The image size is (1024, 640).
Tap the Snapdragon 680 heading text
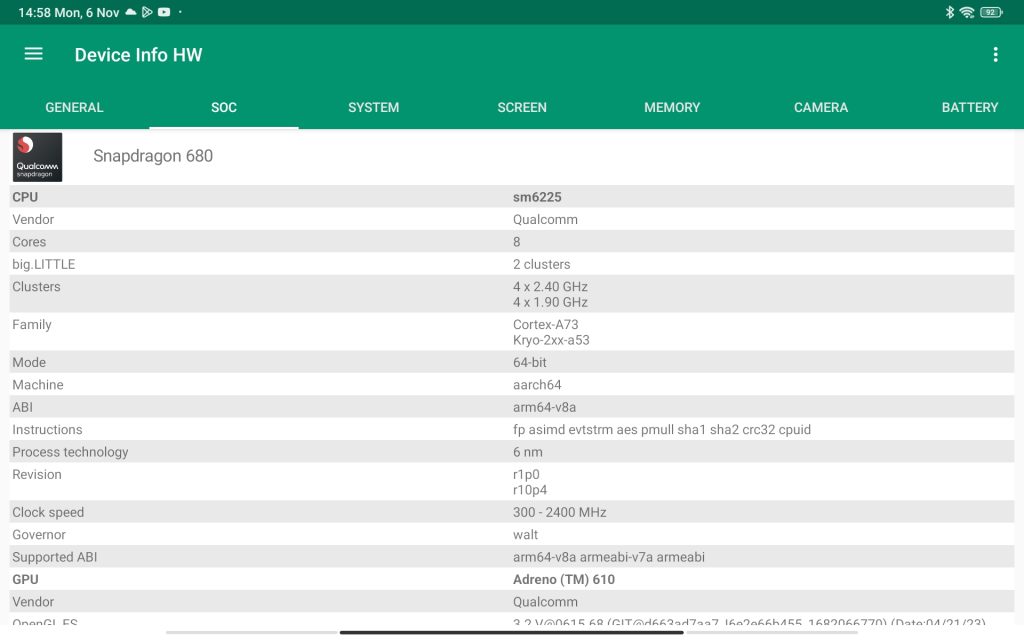click(153, 156)
